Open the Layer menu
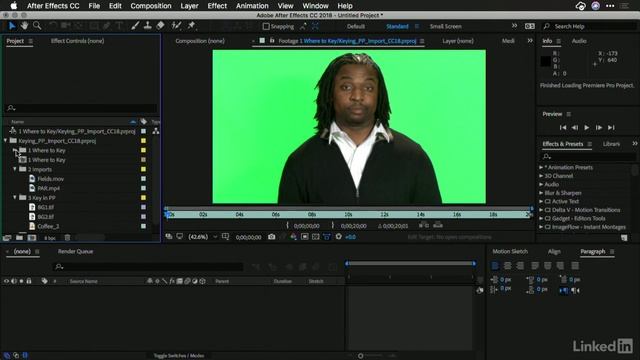Image resolution: width=640 pixels, height=360 pixels. 189,6
